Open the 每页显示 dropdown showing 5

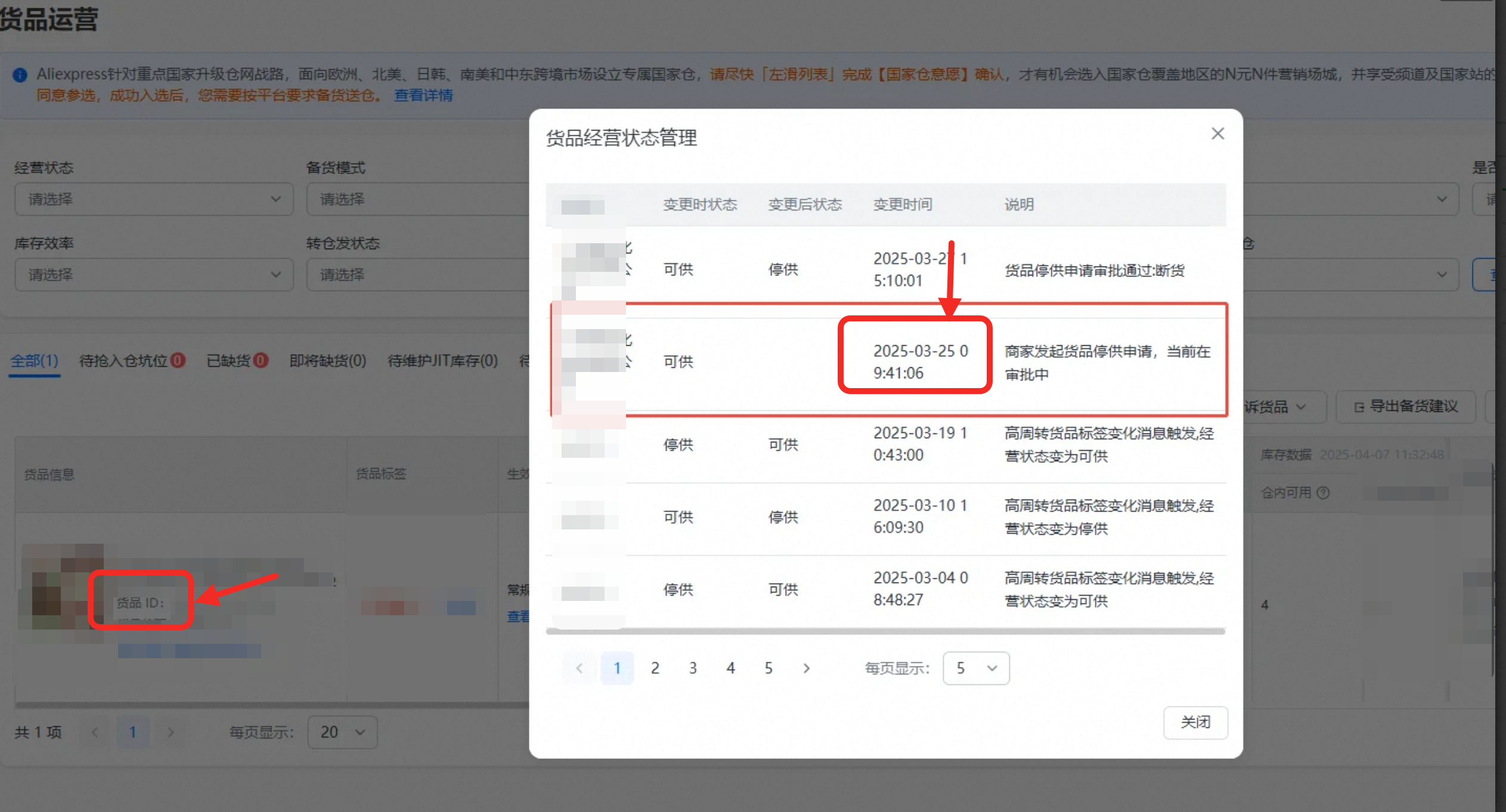point(976,668)
